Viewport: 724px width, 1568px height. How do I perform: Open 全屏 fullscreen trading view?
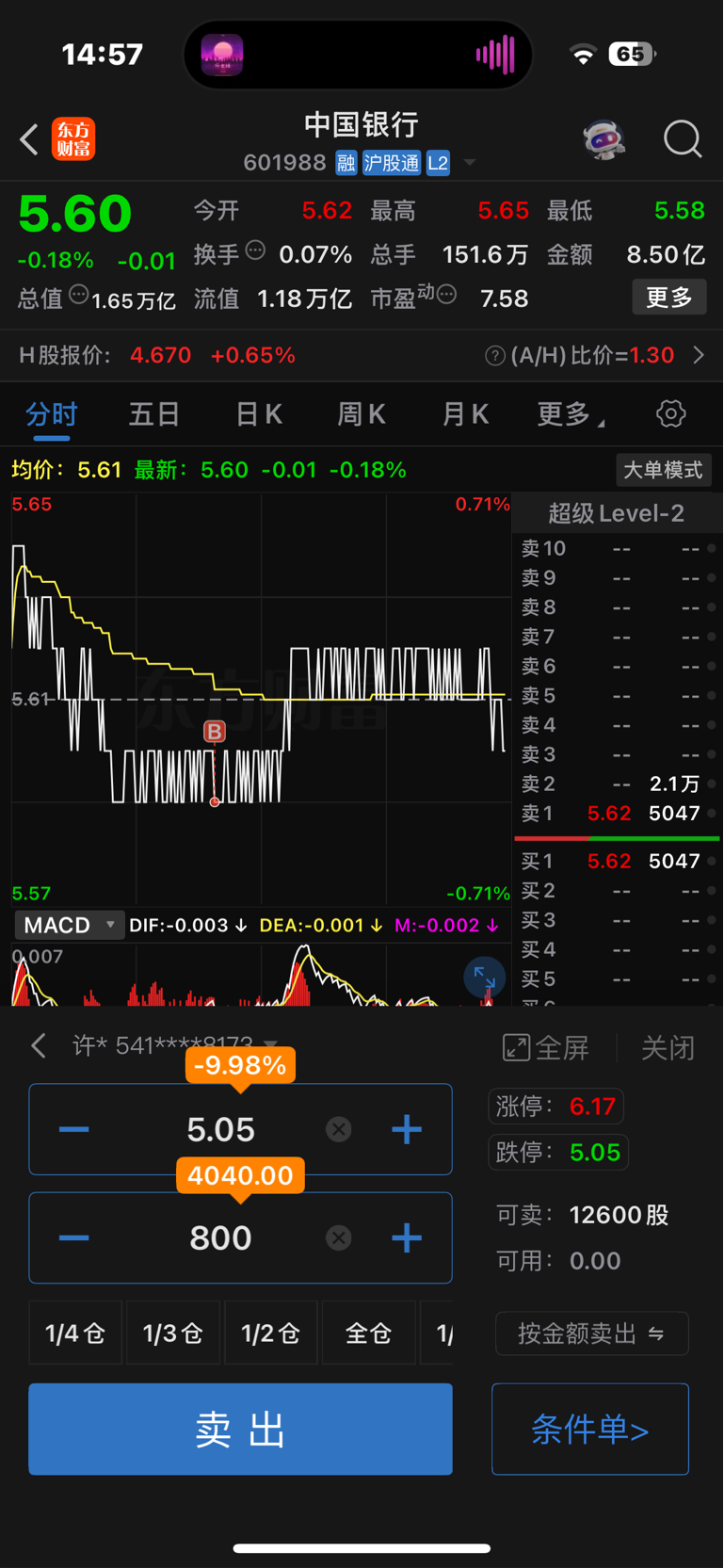[546, 1047]
